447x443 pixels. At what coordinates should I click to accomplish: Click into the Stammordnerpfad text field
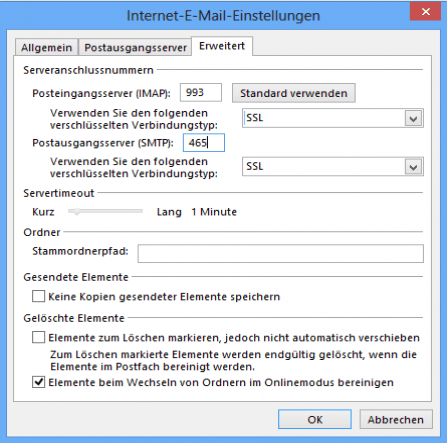280,253
